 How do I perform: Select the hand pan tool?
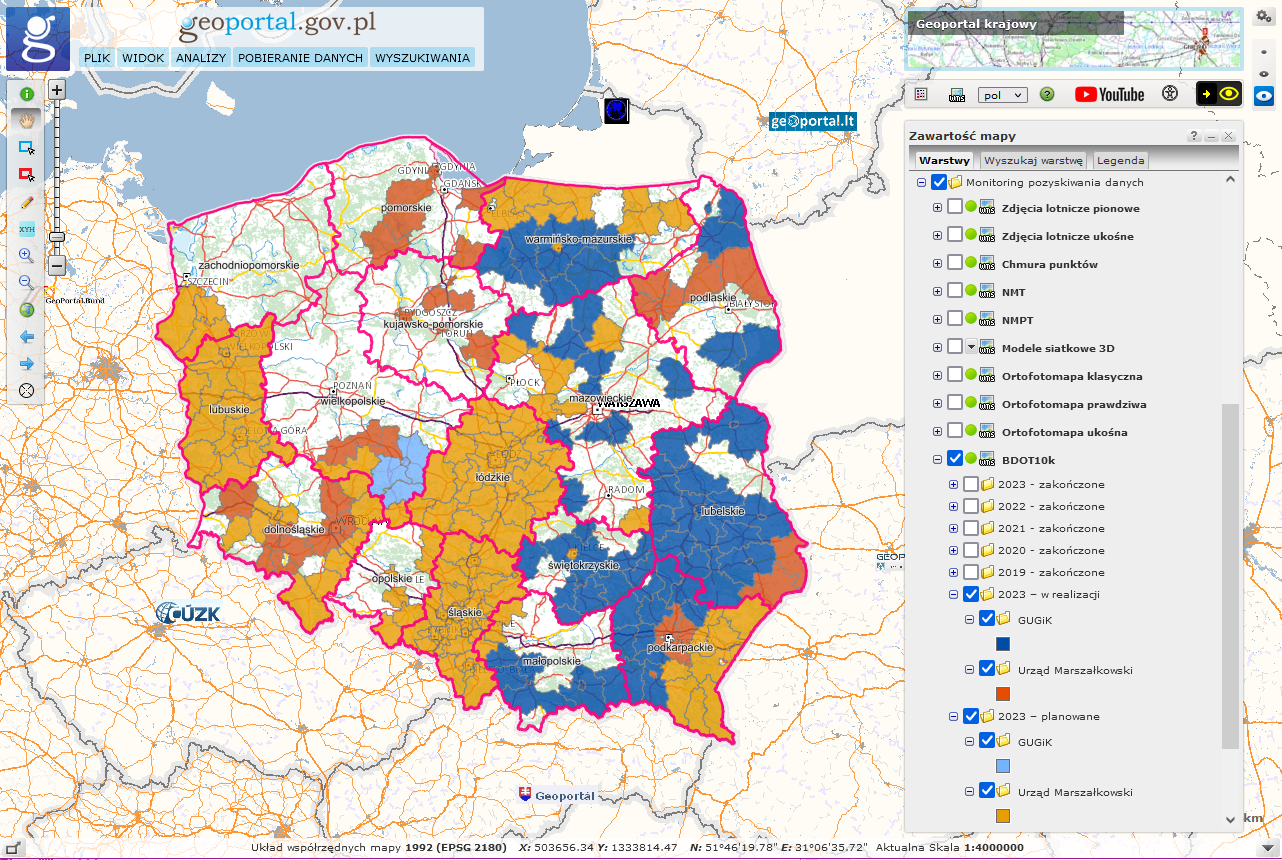27,120
